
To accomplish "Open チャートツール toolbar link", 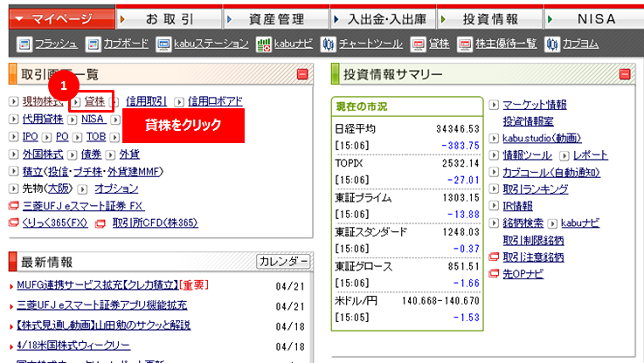I will click(370, 44).
